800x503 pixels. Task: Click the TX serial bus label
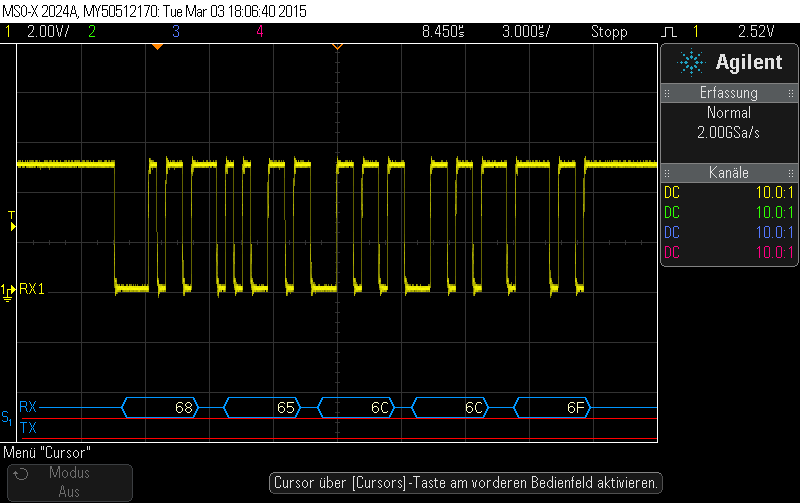click(x=28, y=427)
